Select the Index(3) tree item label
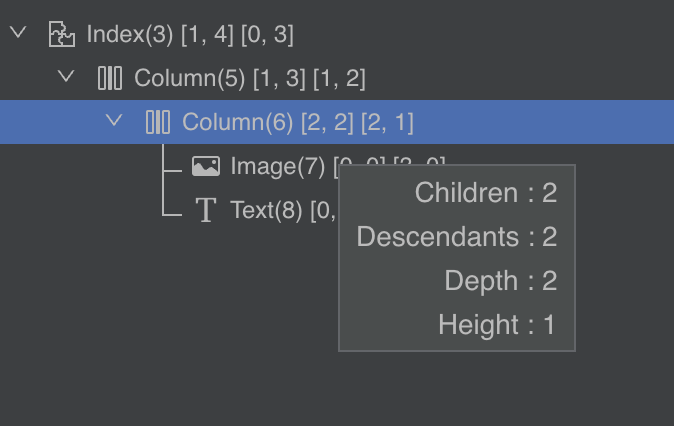674x426 pixels. (x=190, y=35)
